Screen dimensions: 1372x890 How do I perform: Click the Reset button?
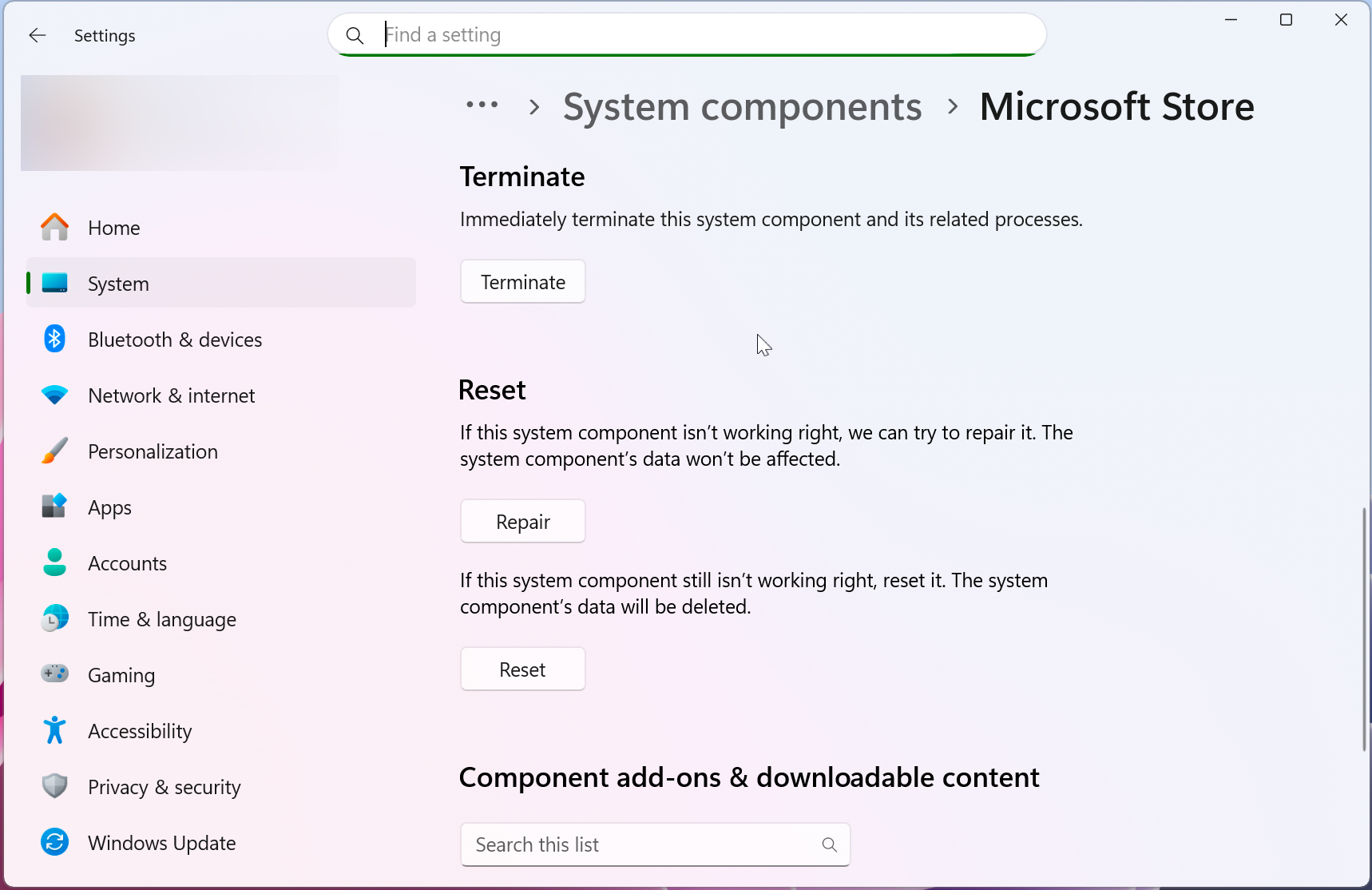coord(523,669)
